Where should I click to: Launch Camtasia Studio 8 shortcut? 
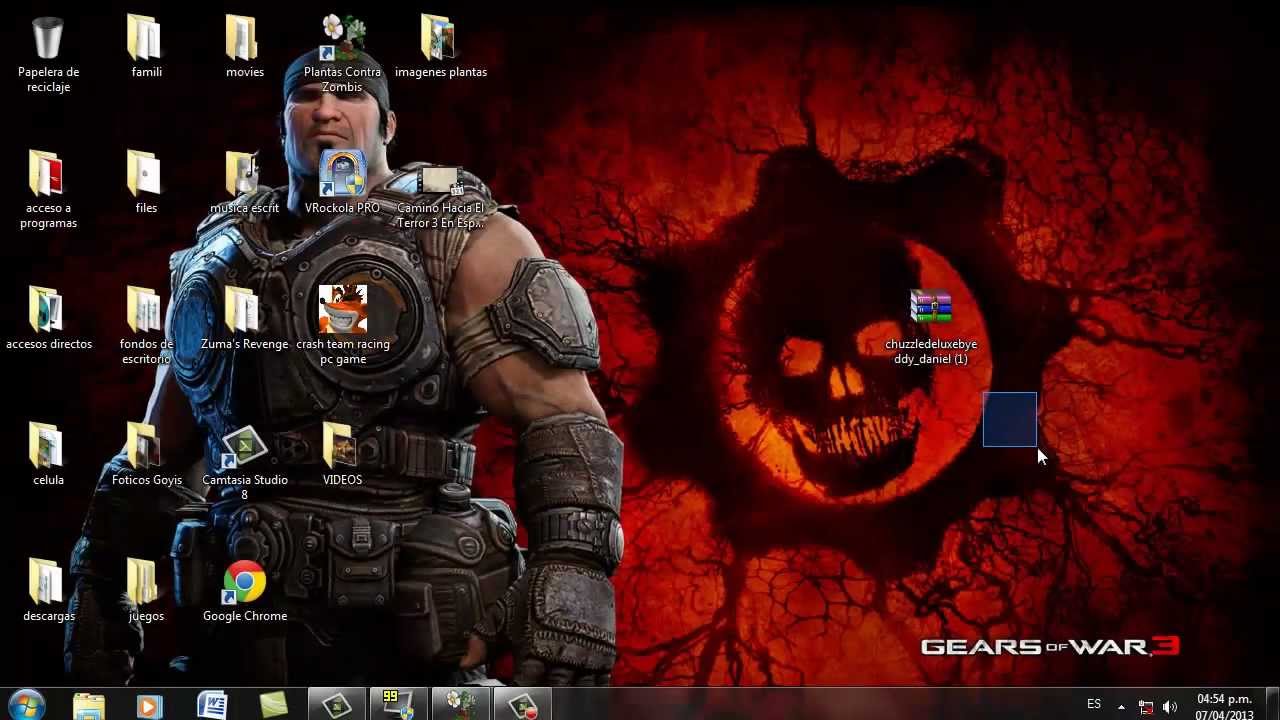coord(244,462)
